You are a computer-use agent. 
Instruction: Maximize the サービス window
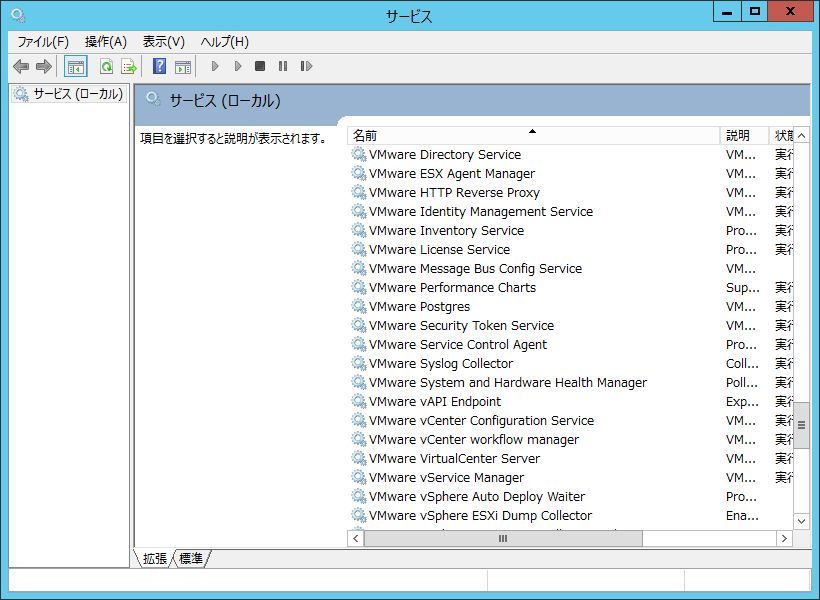[754, 12]
